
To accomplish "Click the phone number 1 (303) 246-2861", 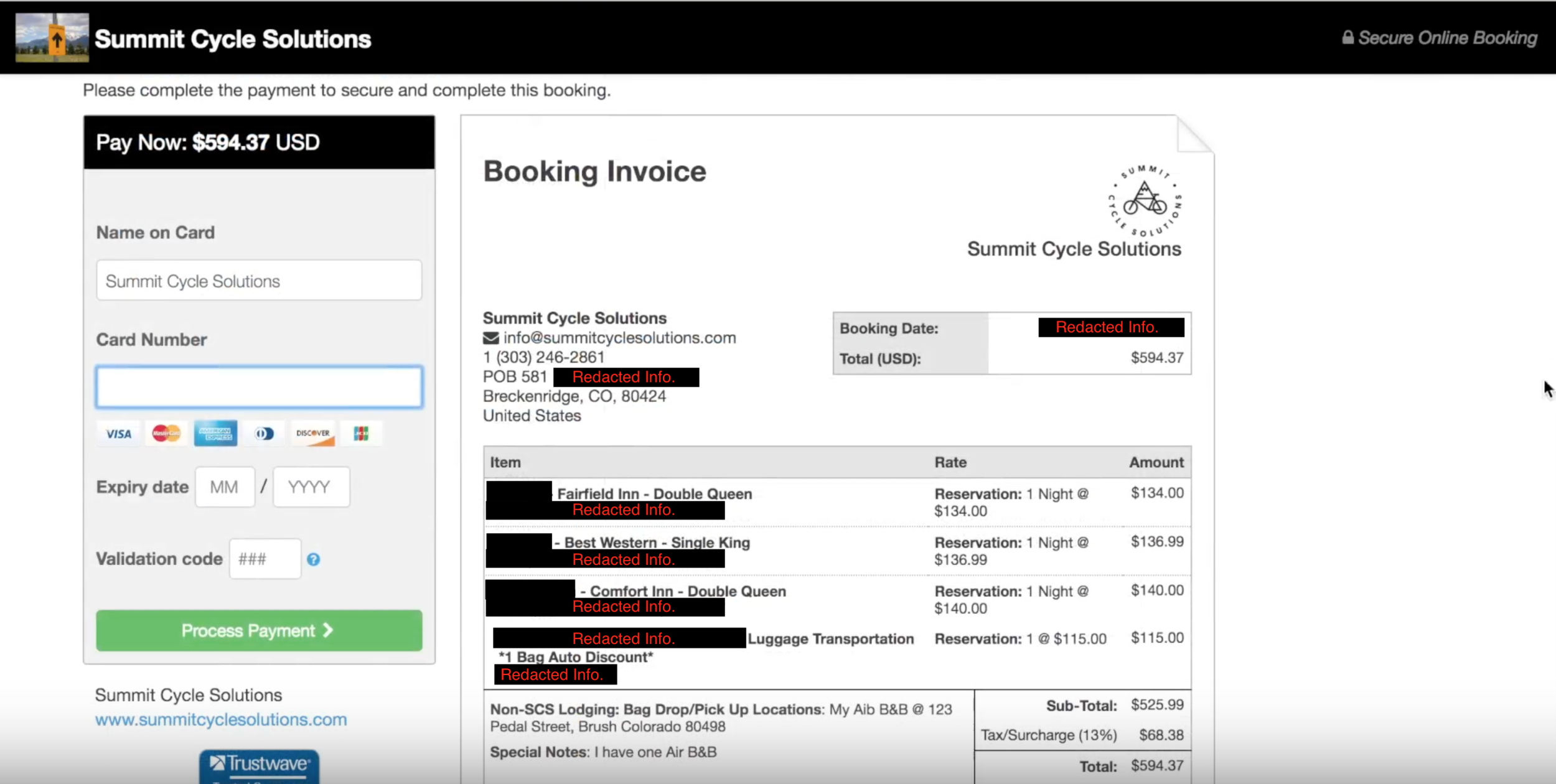I will coord(544,357).
